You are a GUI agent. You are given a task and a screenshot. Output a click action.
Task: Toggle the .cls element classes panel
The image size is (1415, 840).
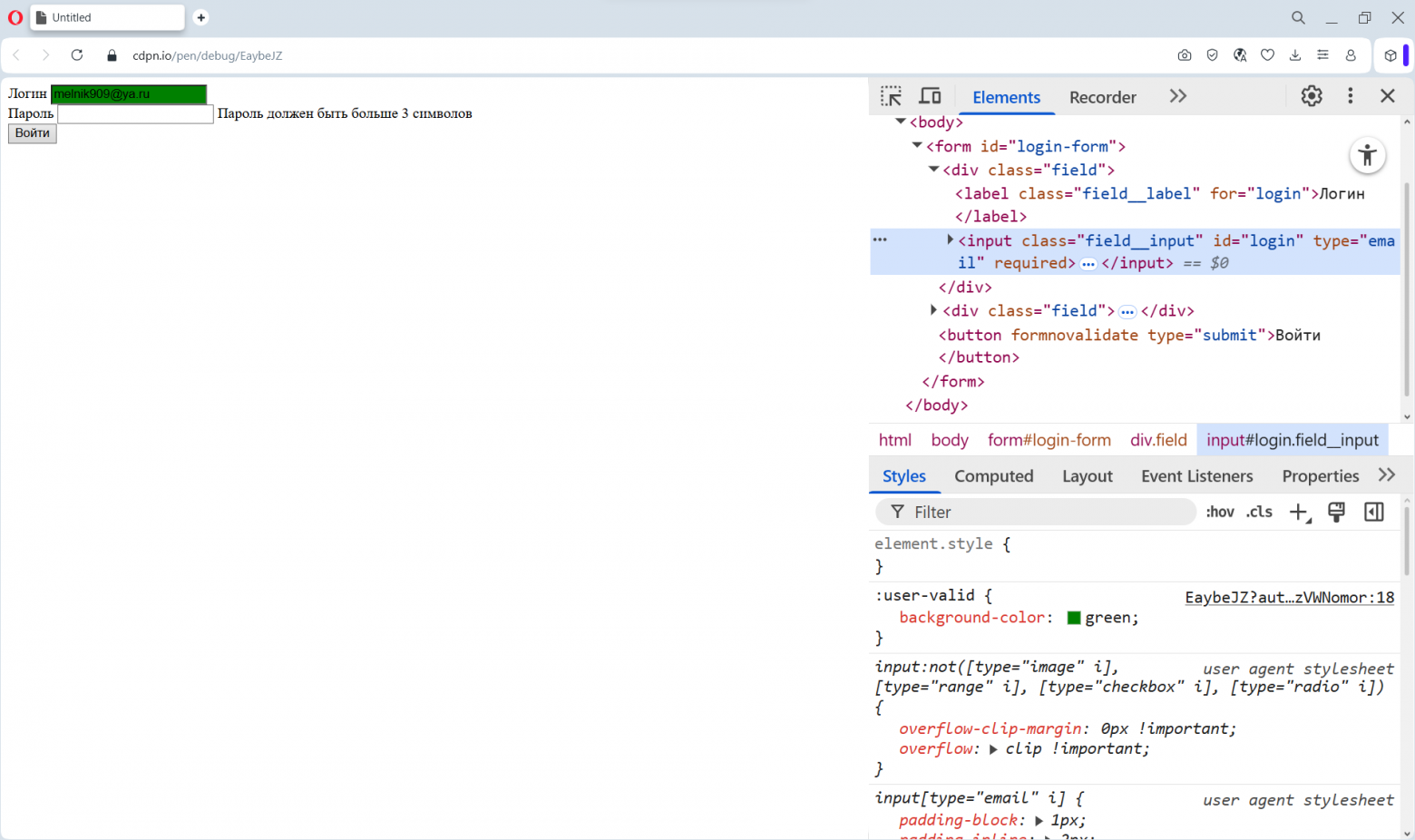1259,513
